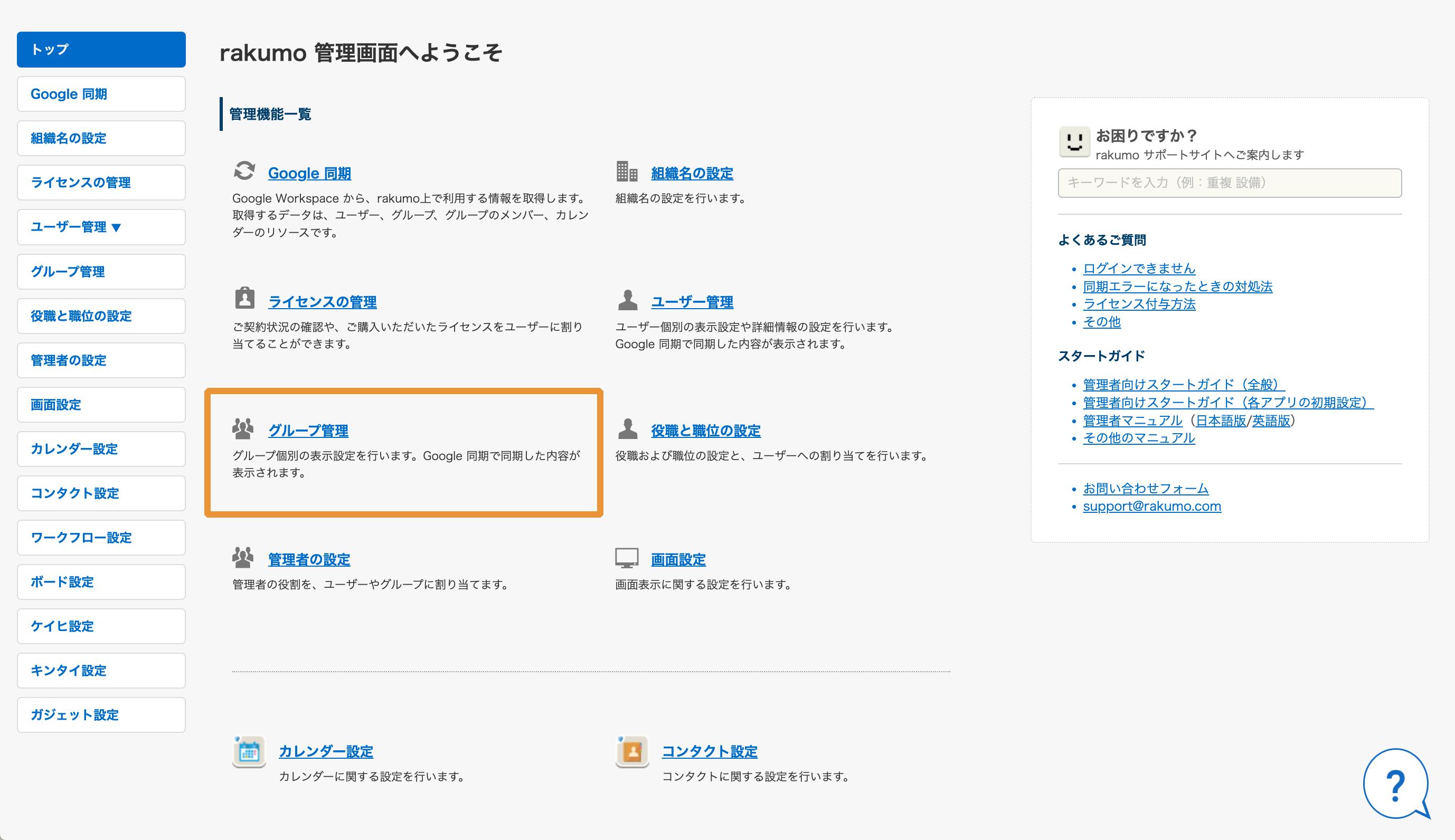Open the 管理者マニュアル link
Viewport: 1455px width, 840px height.
pos(1132,421)
